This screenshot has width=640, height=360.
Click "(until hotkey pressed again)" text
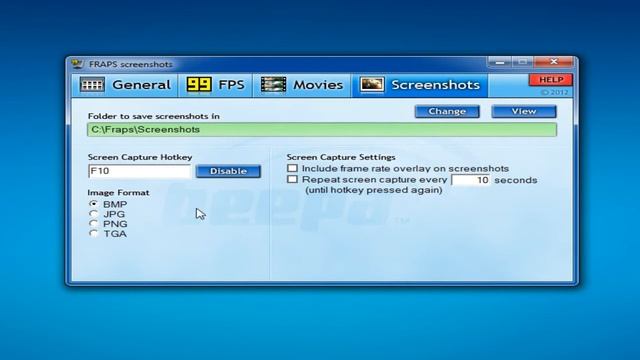point(374,190)
